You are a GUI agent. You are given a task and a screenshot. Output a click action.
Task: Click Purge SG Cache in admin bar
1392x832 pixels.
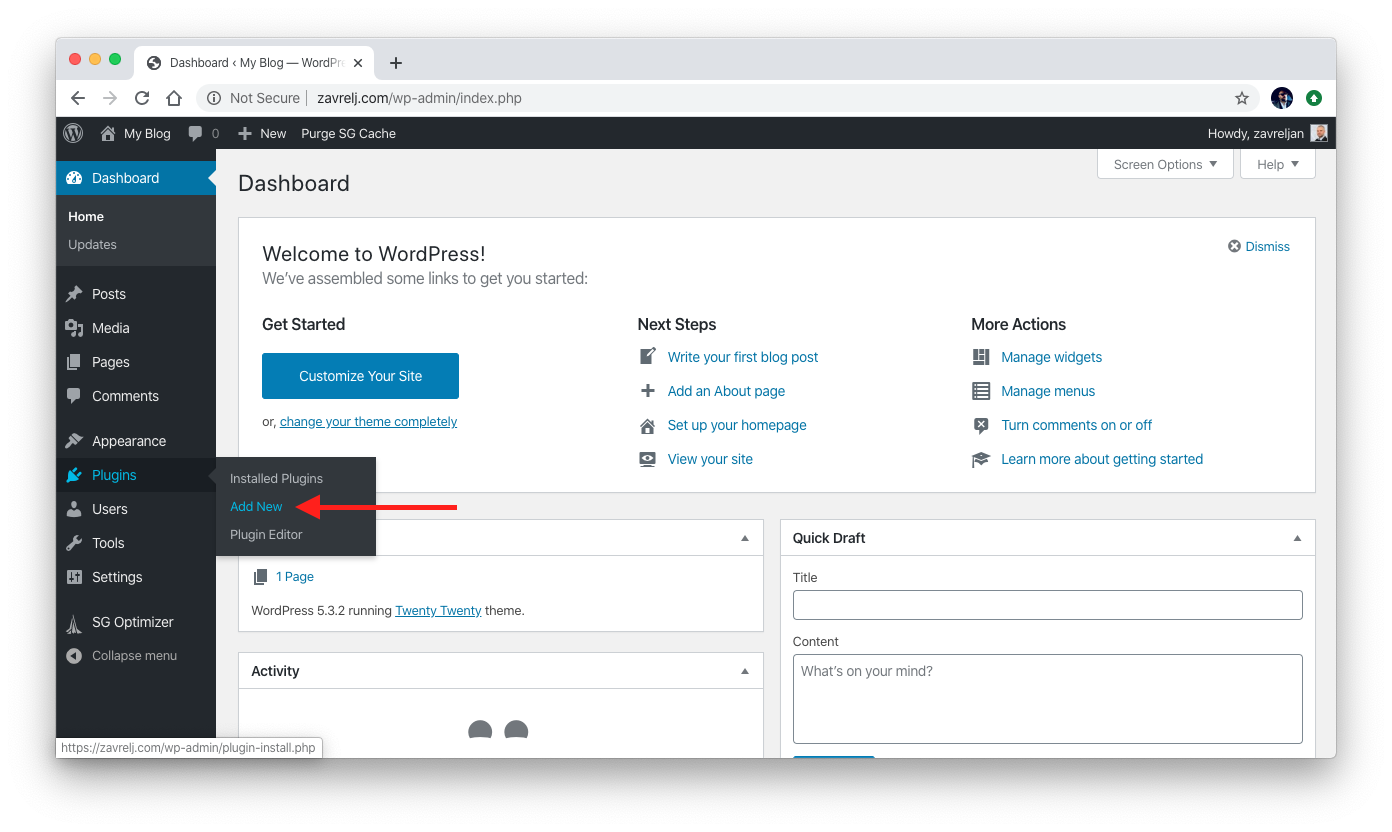(348, 133)
